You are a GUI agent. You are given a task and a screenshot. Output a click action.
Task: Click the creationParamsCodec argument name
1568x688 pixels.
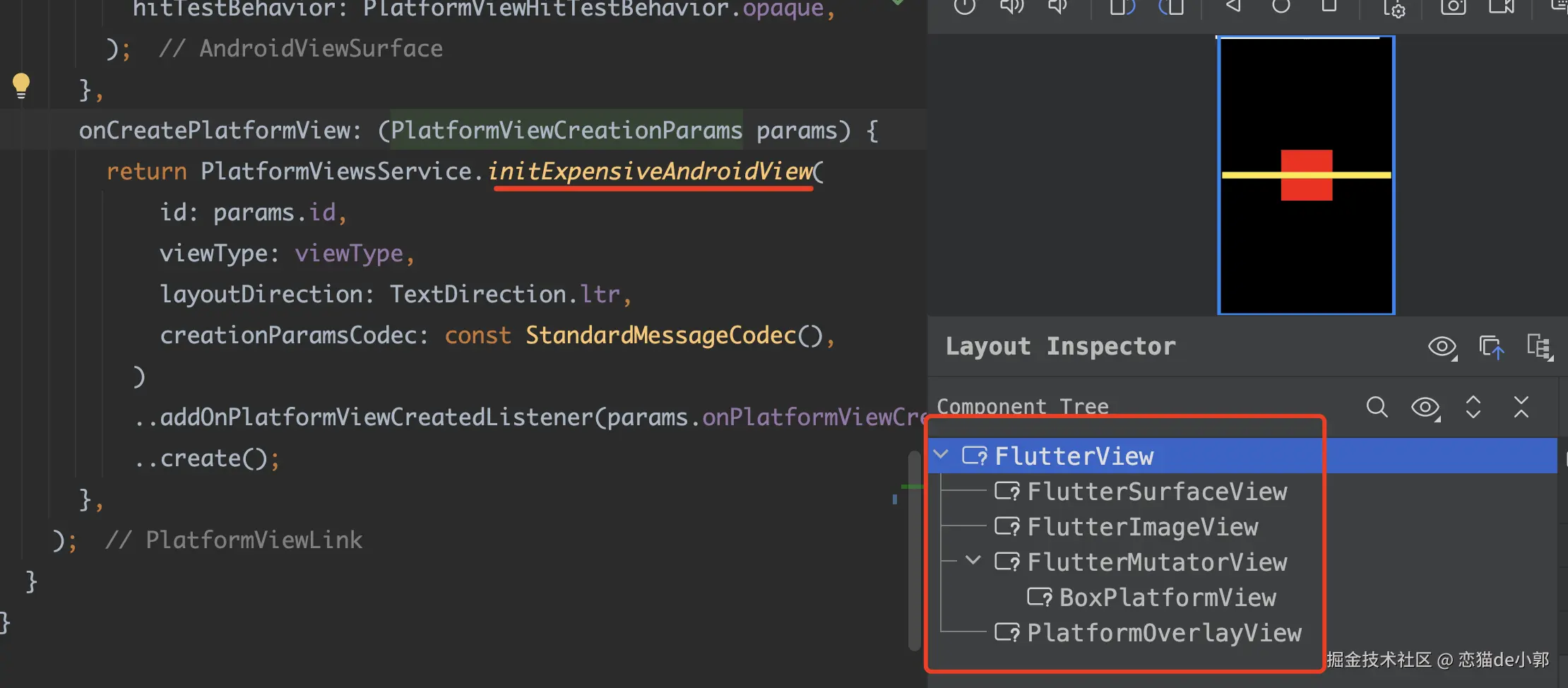[x=289, y=335]
